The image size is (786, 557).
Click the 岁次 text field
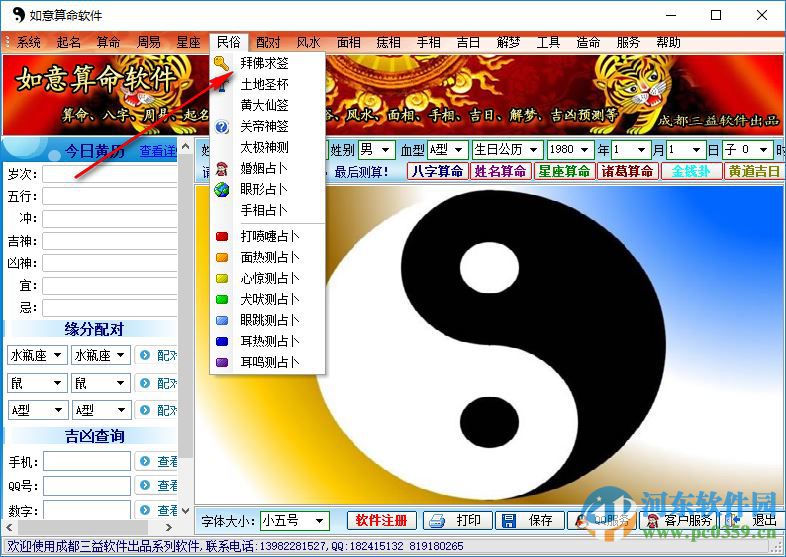coord(110,174)
